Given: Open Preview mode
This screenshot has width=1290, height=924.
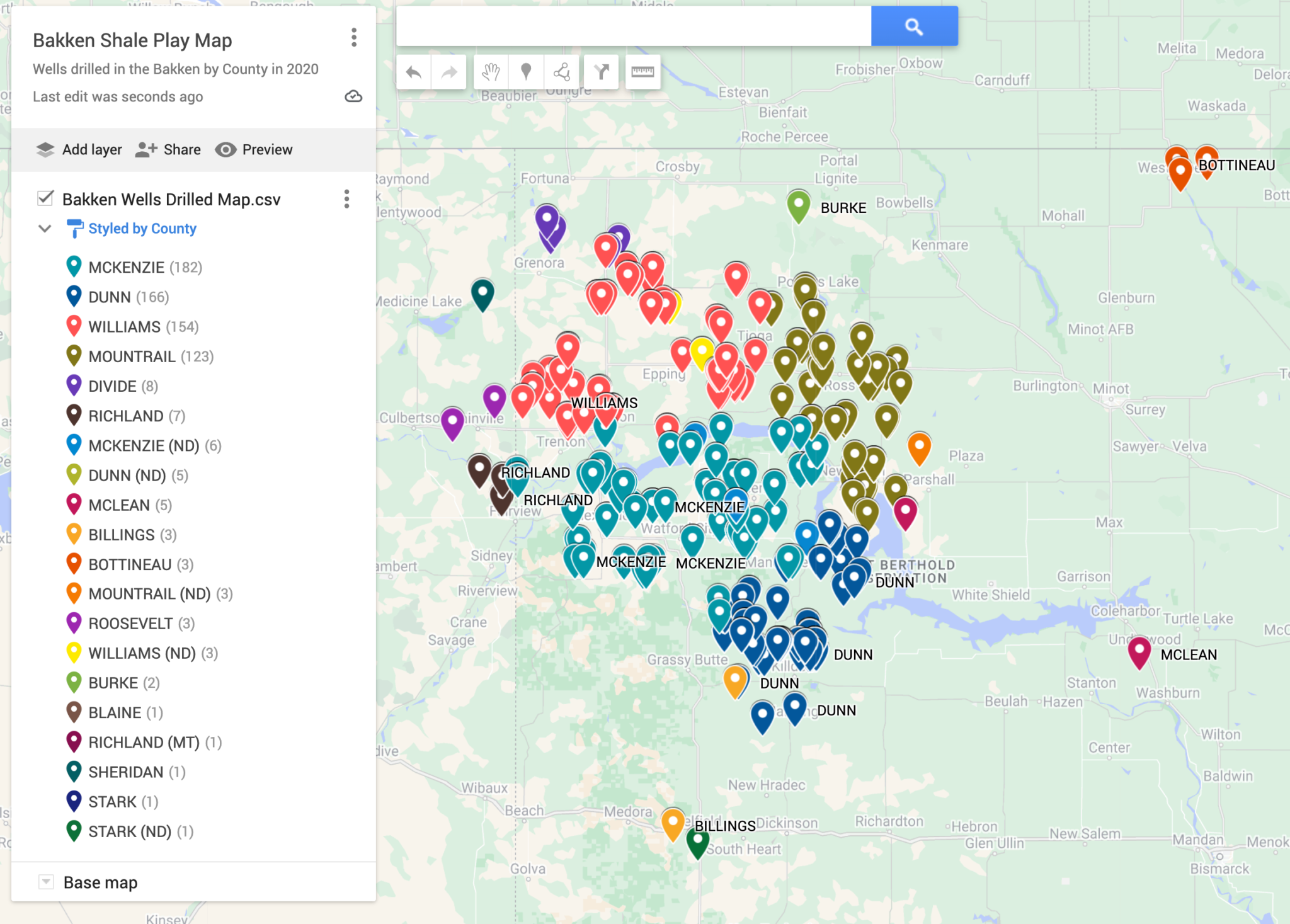Looking at the screenshot, I should coord(254,149).
